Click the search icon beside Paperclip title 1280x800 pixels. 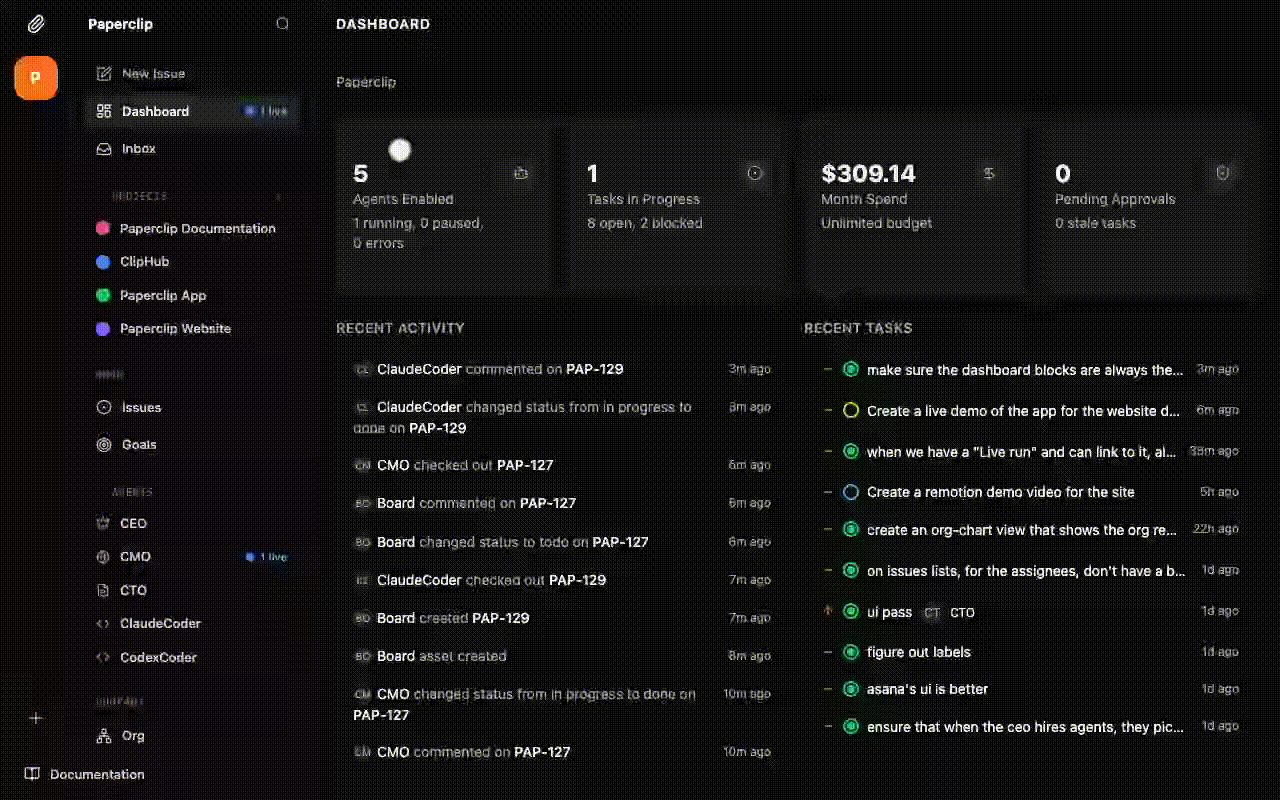(282, 24)
